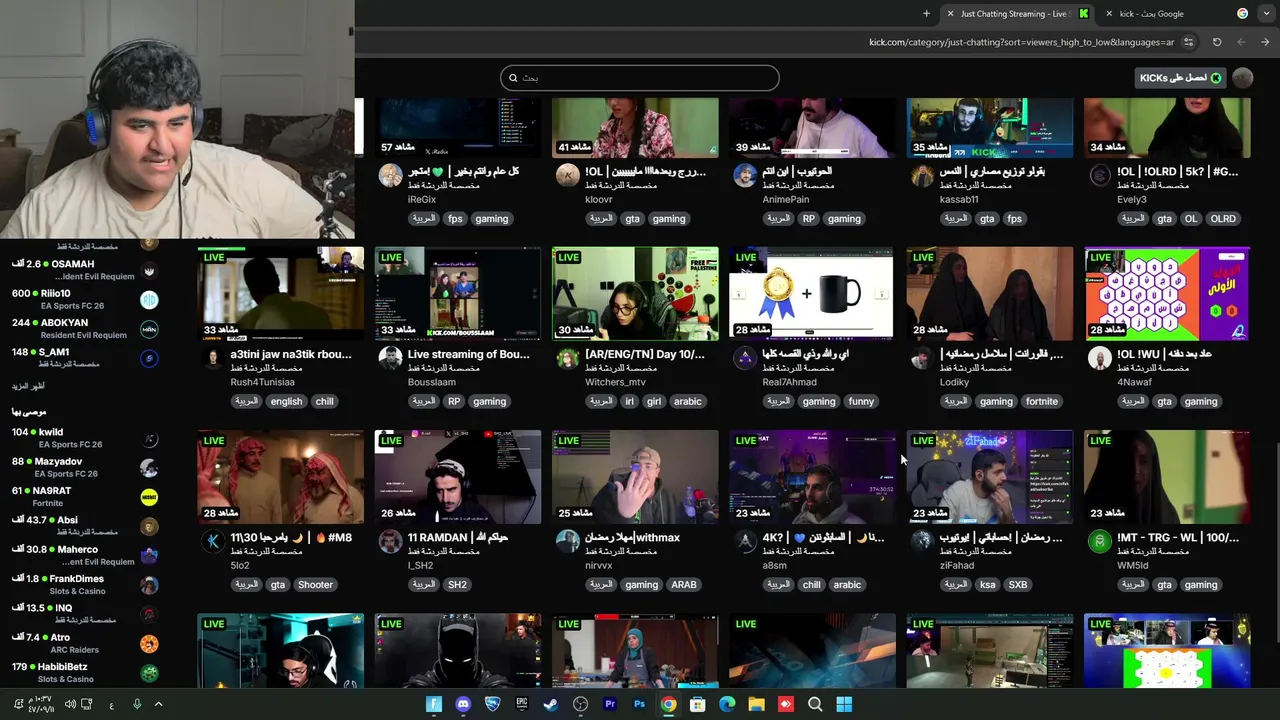This screenshot has height=720, width=1280.
Task: Click 'fortnite' tag on Lodiky stream
Action: (x=1041, y=401)
